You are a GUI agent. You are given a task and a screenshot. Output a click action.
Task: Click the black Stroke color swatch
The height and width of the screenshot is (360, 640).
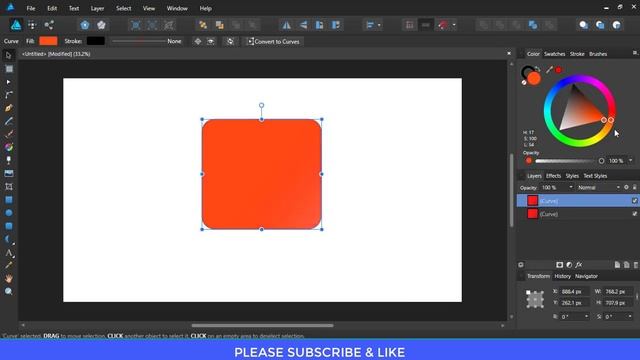tap(96, 41)
